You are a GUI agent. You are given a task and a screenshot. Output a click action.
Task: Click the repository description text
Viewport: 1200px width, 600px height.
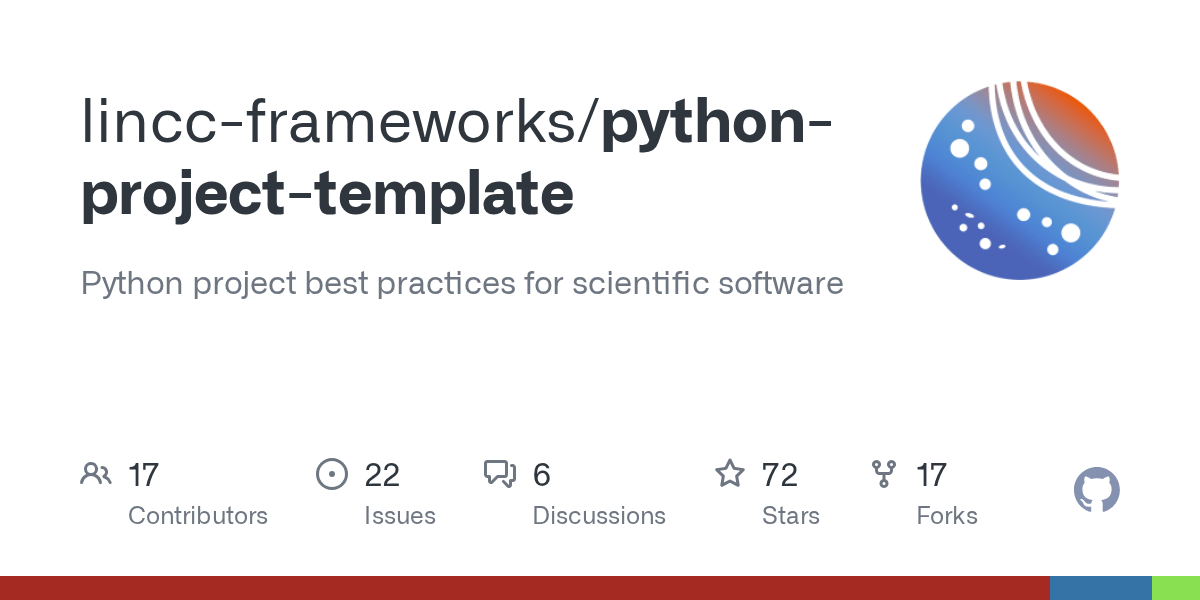(462, 283)
